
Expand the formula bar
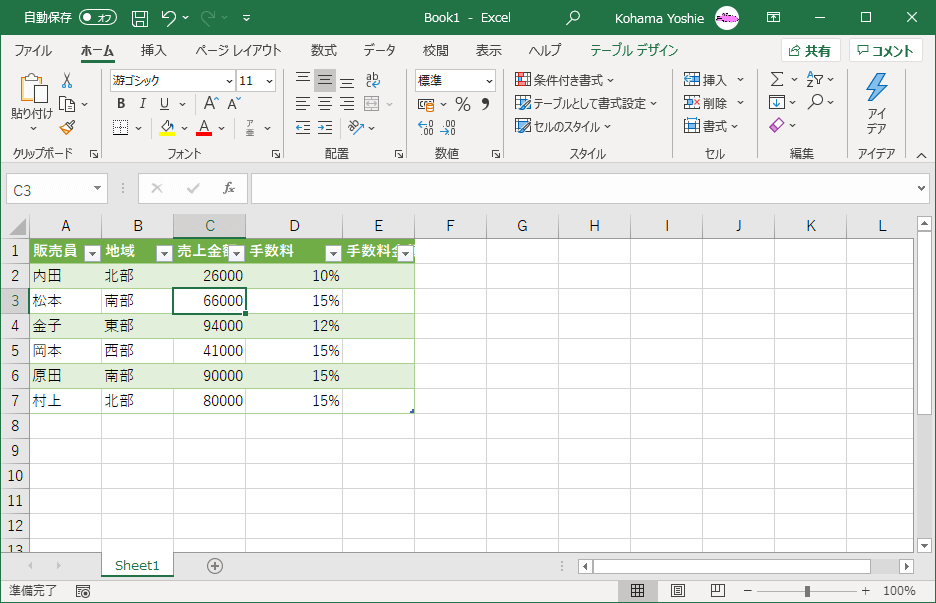pyautogui.click(x=922, y=189)
